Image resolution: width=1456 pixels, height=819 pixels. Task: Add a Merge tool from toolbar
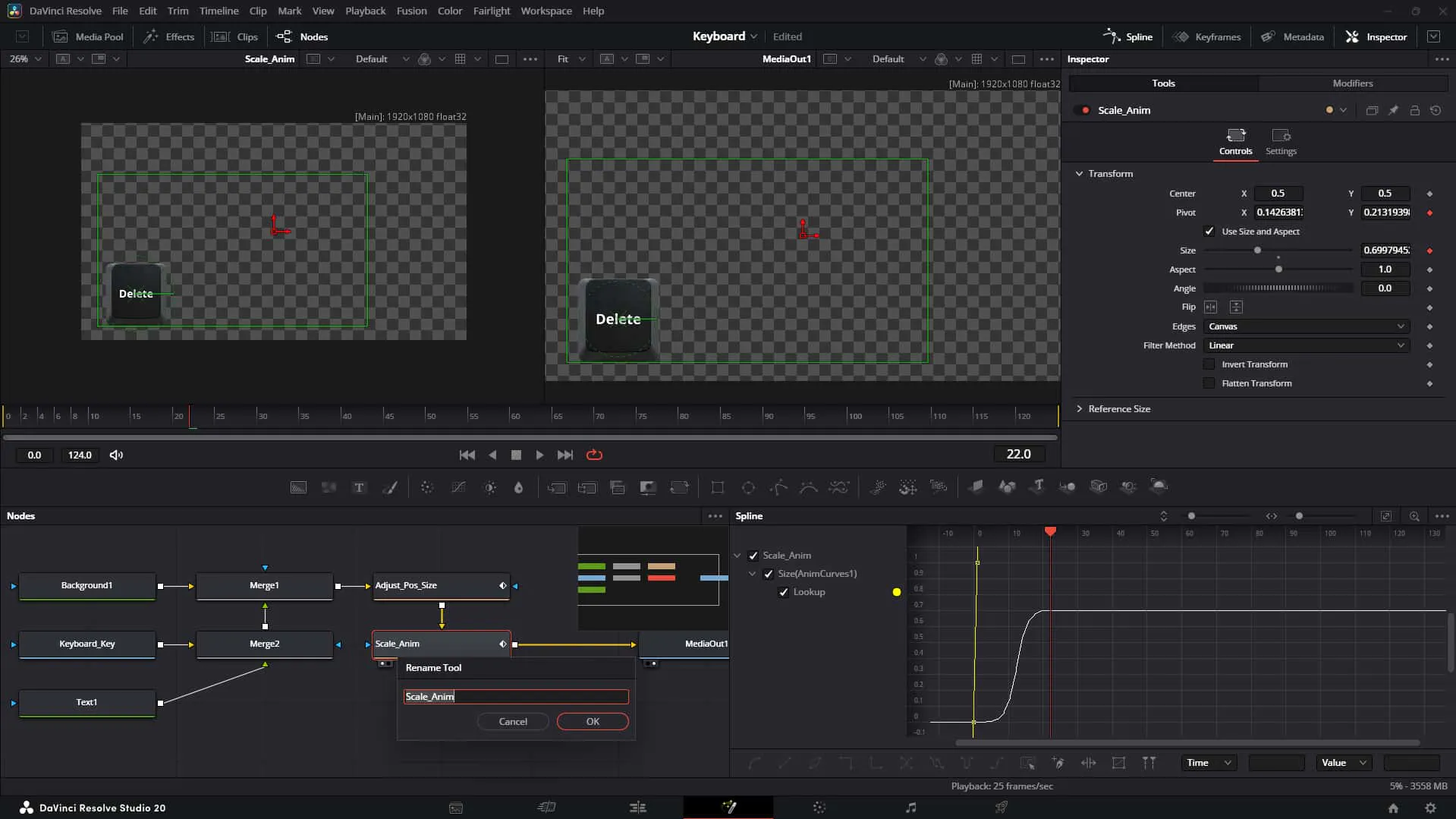[556, 487]
